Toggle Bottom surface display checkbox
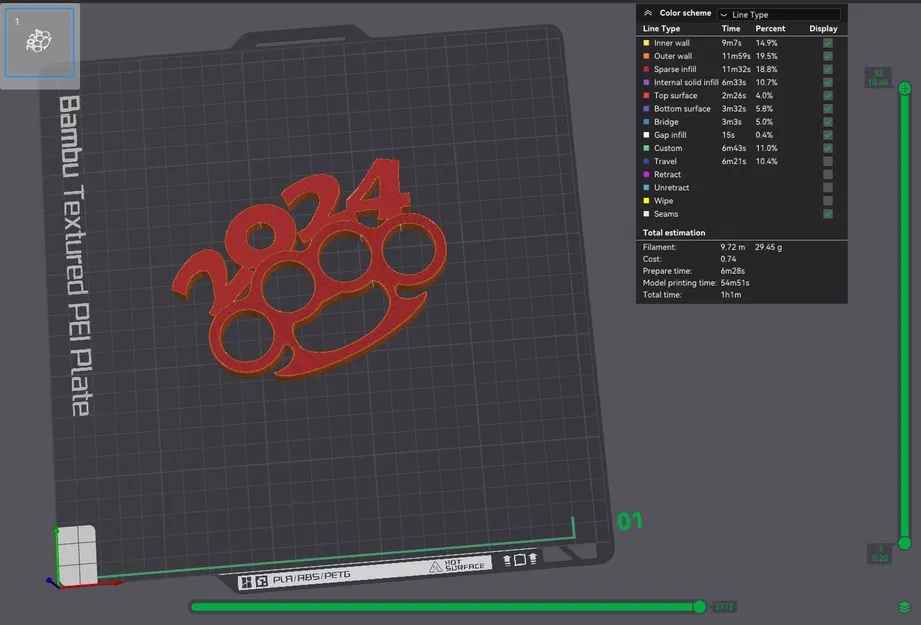Image resolution: width=921 pixels, height=625 pixels. click(x=828, y=109)
